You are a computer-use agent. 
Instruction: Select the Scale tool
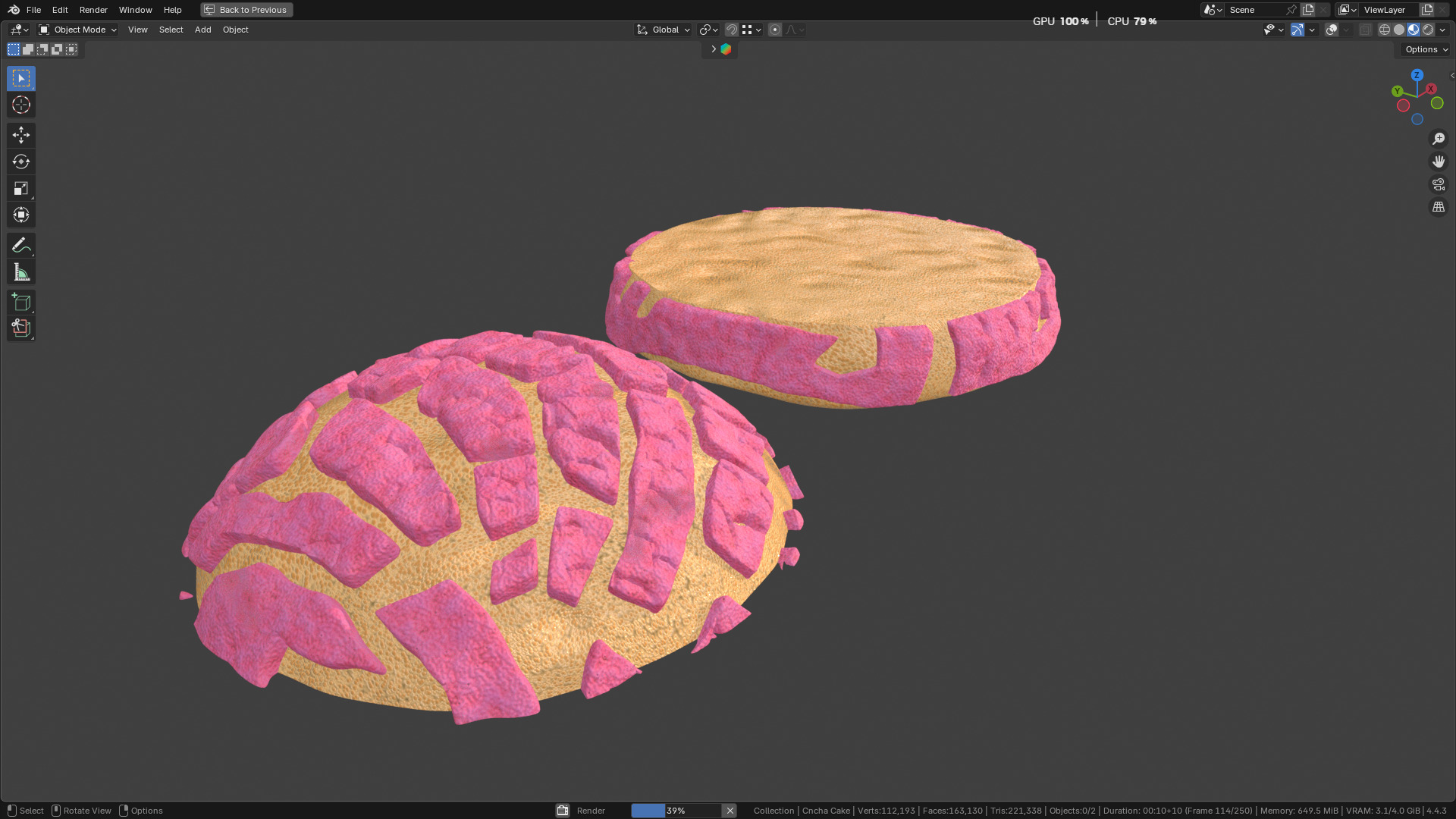click(x=21, y=188)
